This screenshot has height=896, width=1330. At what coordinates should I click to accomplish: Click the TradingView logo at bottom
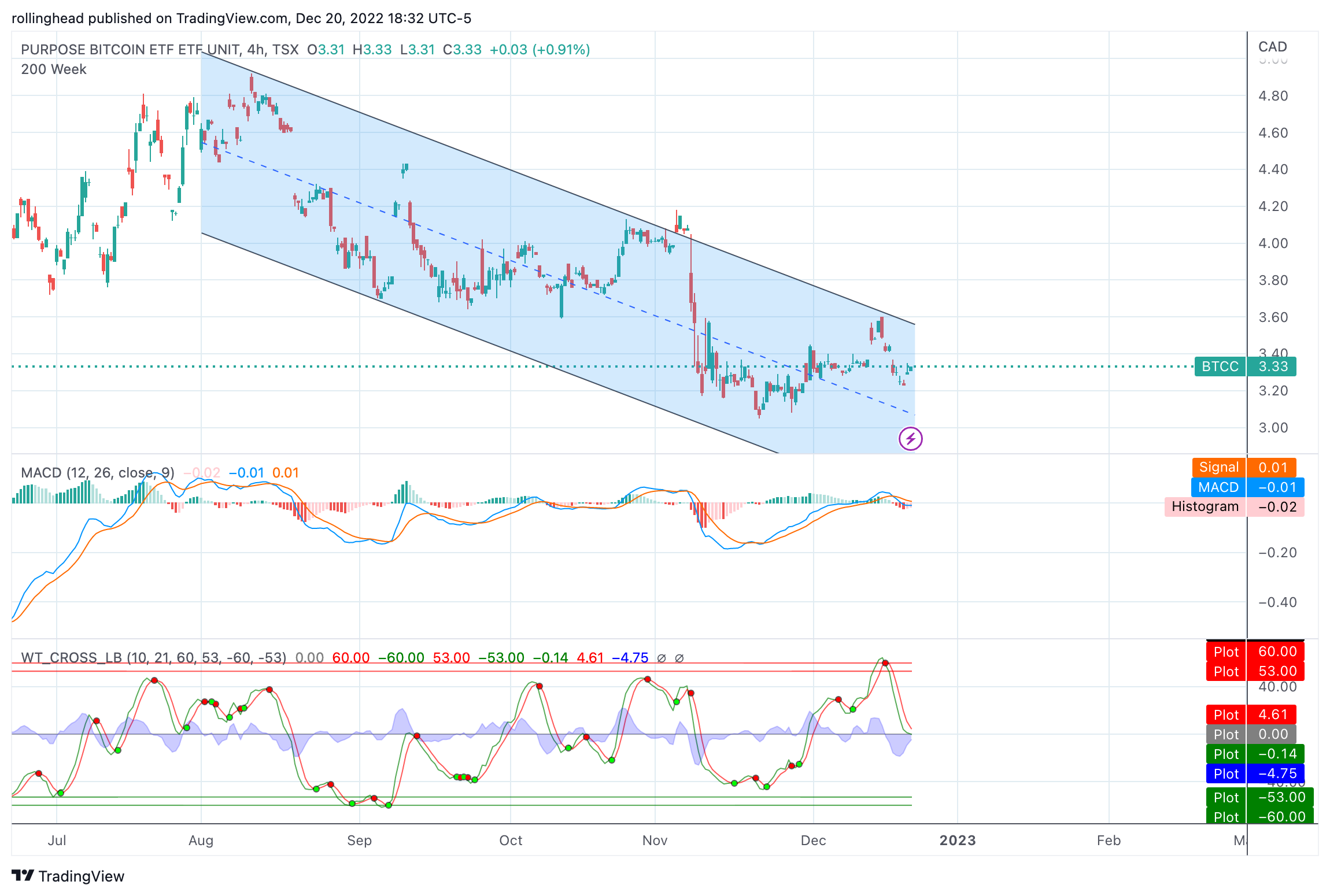click(x=68, y=876)
